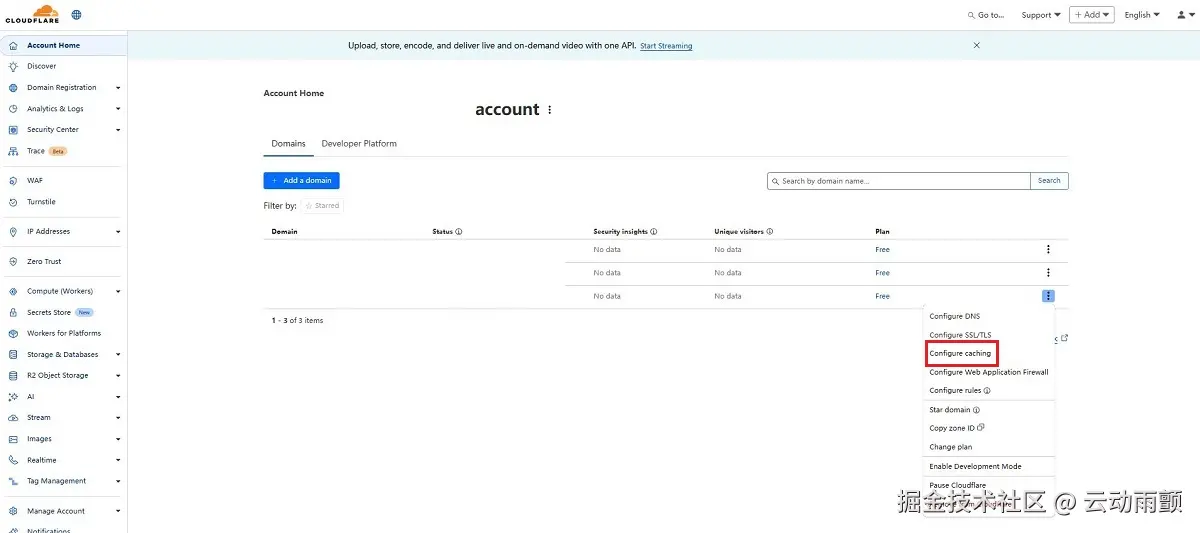Click the globe icon beside the Cloudflare logo
The image size is (1200, 533).
[76, 15]
